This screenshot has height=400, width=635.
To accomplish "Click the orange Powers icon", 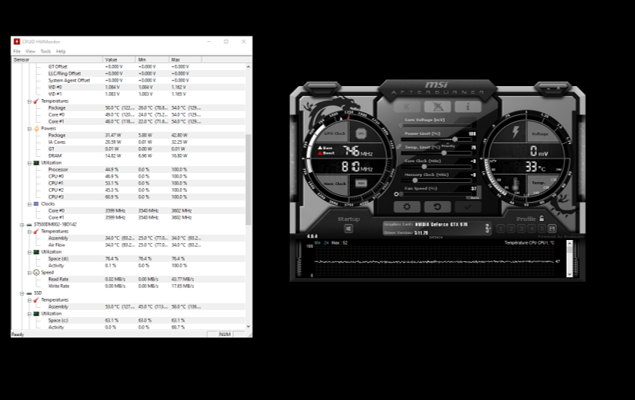I will [36, 129].
